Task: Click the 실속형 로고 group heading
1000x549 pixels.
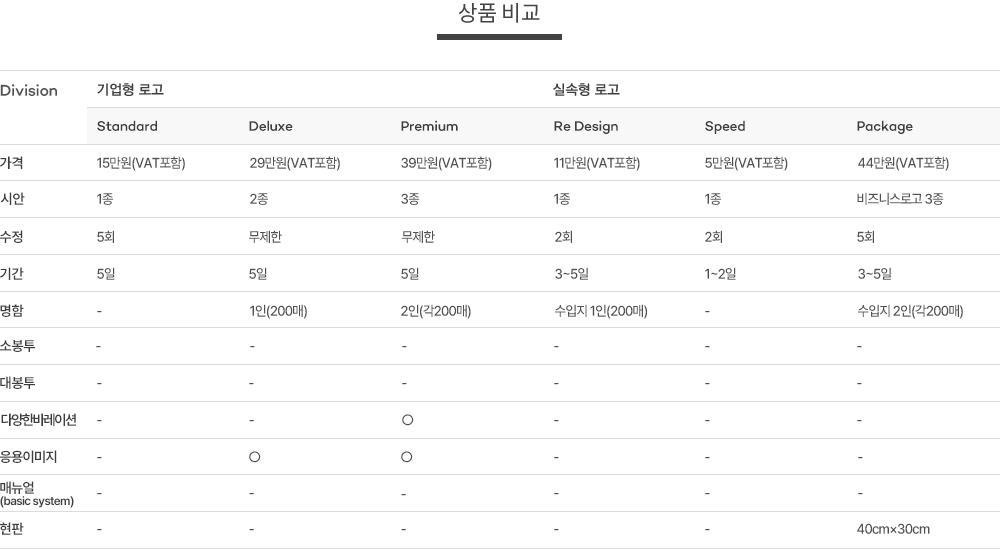Action: pos(587,90)
